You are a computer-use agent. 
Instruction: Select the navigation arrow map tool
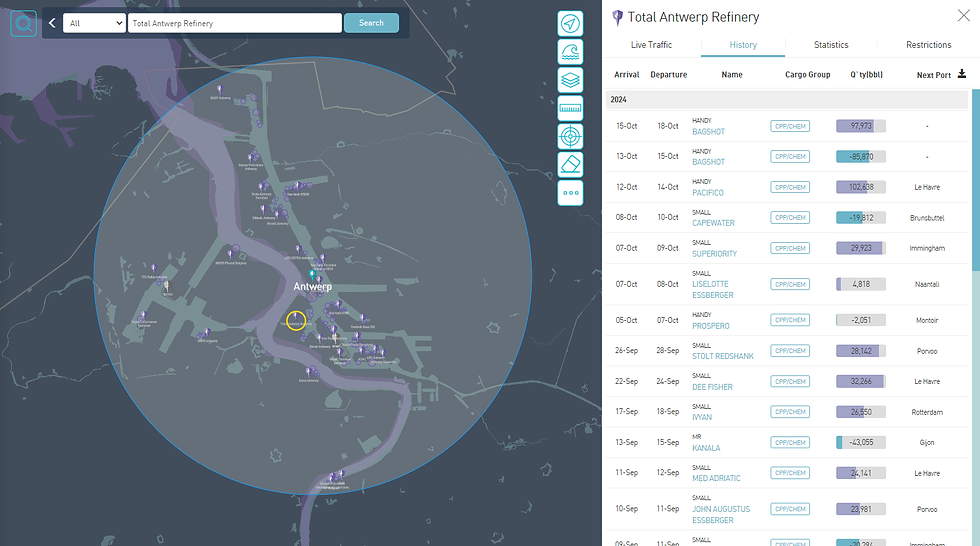click(570, 24)
